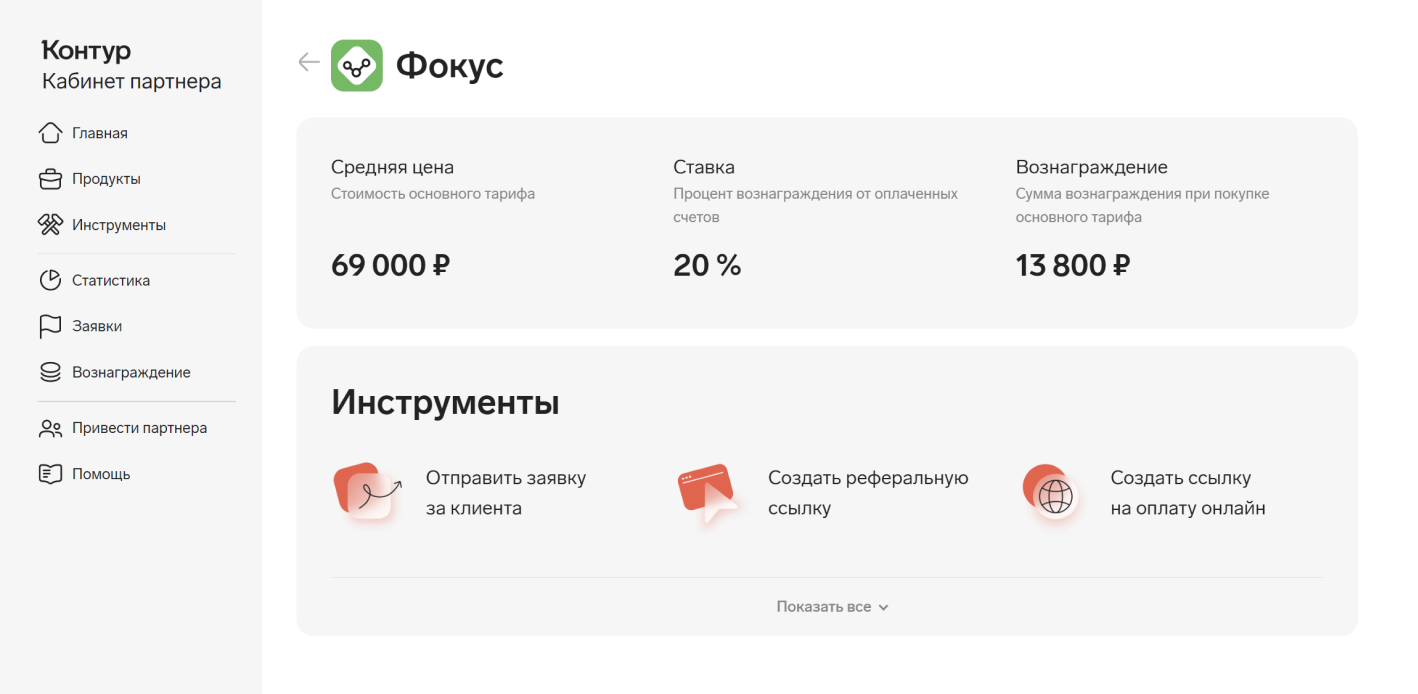Click the back arrow next to Фокус
This screenshot has width=1418, height=694.
pos(309,62)
